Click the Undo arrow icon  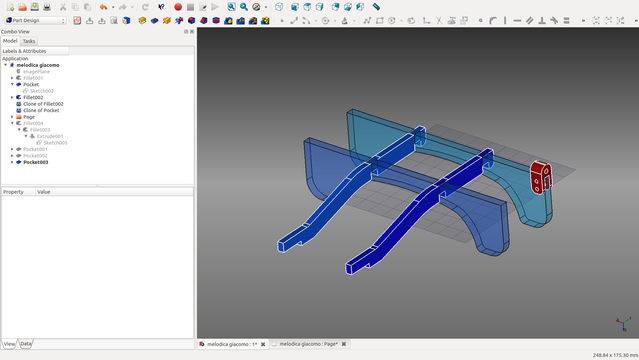pyautogui.click(x=104, y=7)
